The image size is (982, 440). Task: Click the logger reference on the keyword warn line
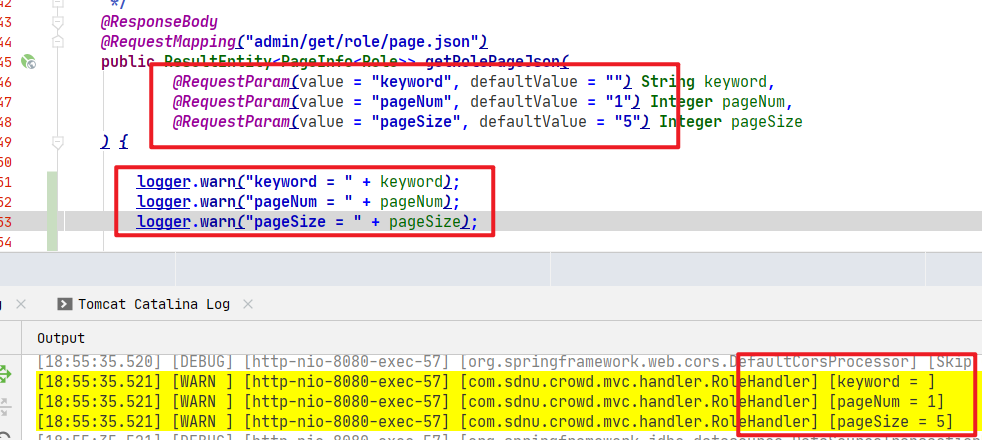click(163, 182)
